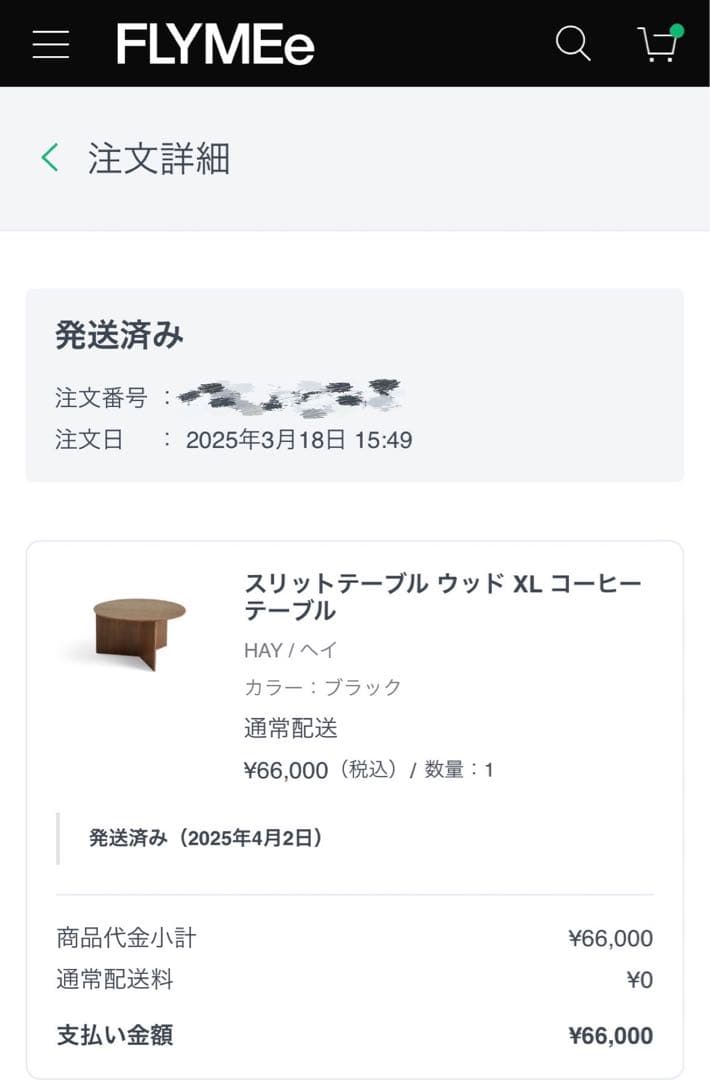This screenshot has height=1080, width=710.
Task: Click the 通常配送 shipping method label
Action: coord(289,729)
